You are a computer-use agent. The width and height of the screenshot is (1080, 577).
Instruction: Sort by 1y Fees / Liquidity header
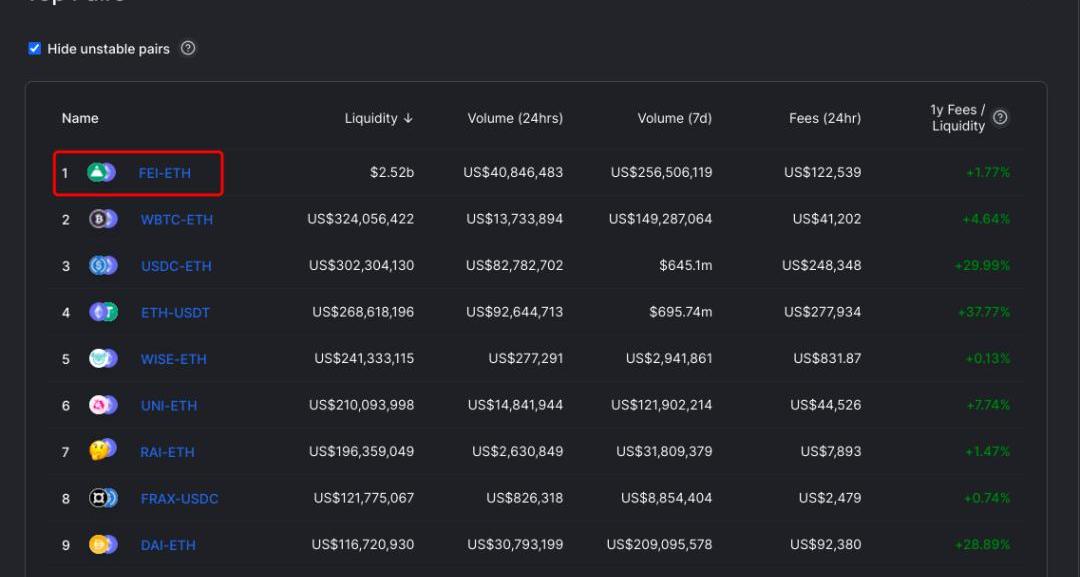pyautogui.click(x=957, y=118)
